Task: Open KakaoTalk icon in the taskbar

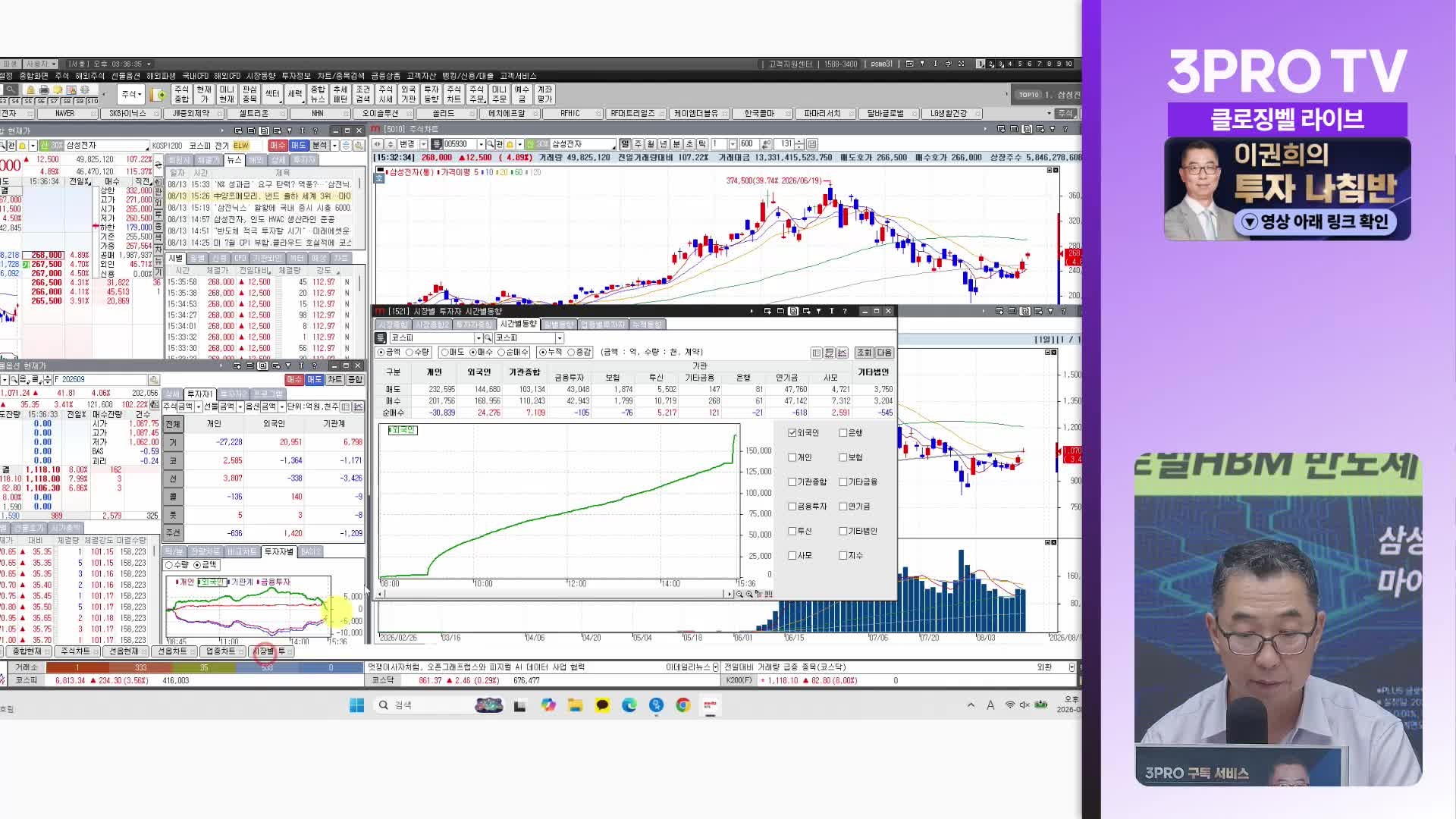Action: [602, 705]
